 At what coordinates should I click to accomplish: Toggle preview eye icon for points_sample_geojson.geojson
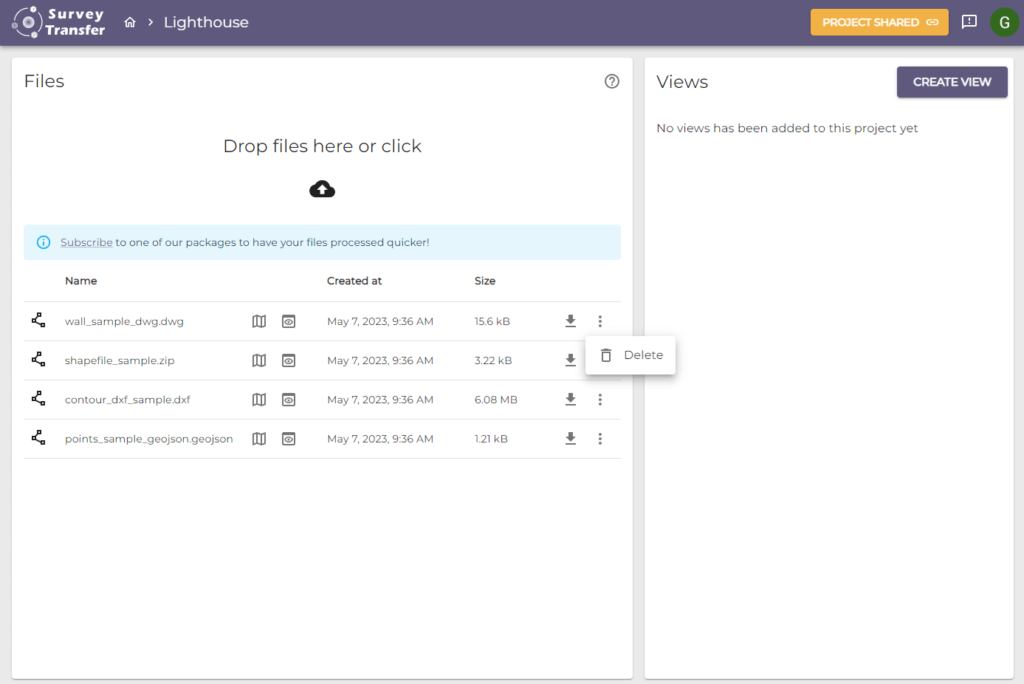click(288, 438)
